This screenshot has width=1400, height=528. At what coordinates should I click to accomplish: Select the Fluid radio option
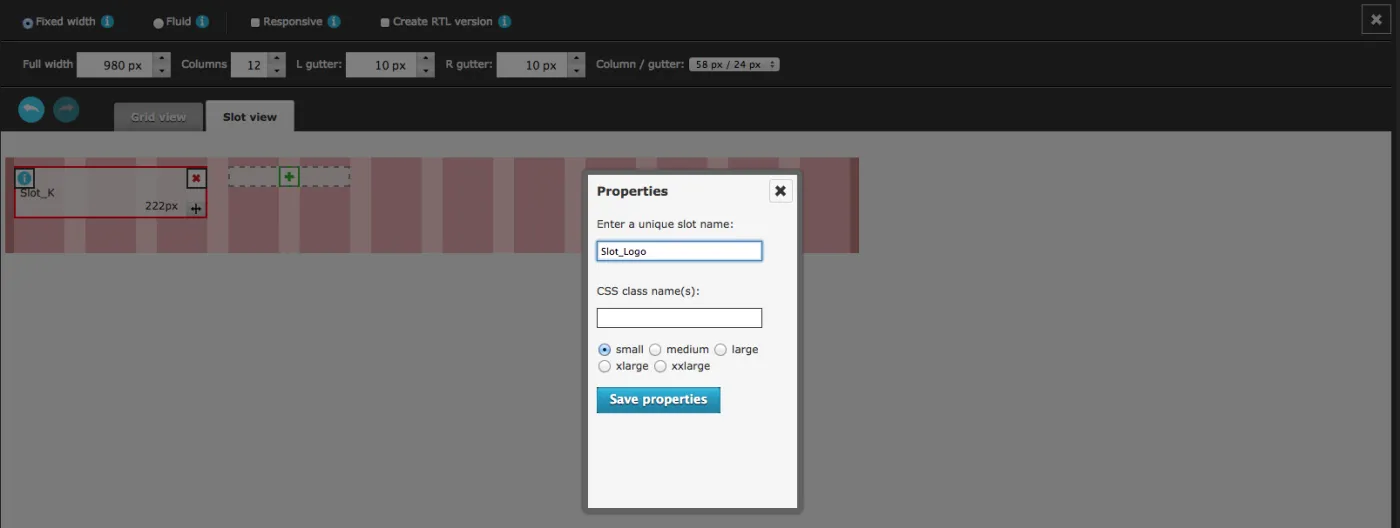coord(158,22)
